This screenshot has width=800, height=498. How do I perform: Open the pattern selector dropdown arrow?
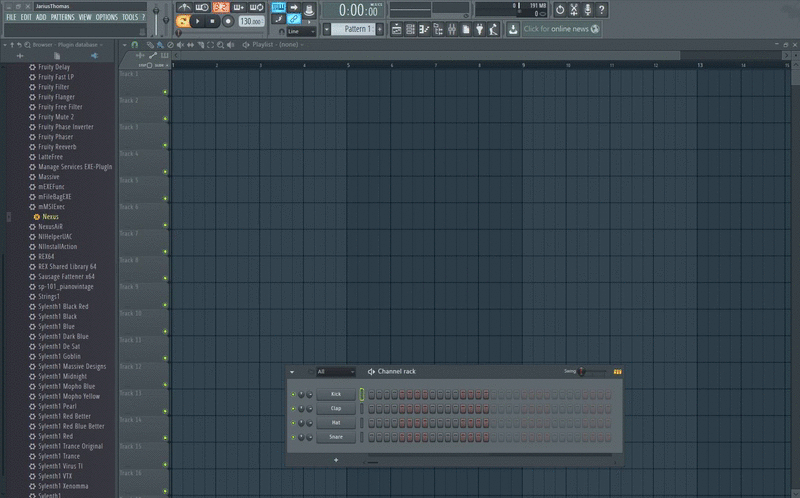point(326,29)
